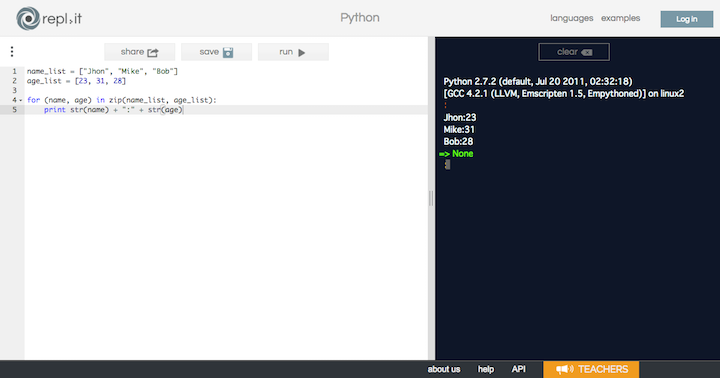Select line number 3 in gutter
This screenshot has width=720, height=378.
click(15, 90)
